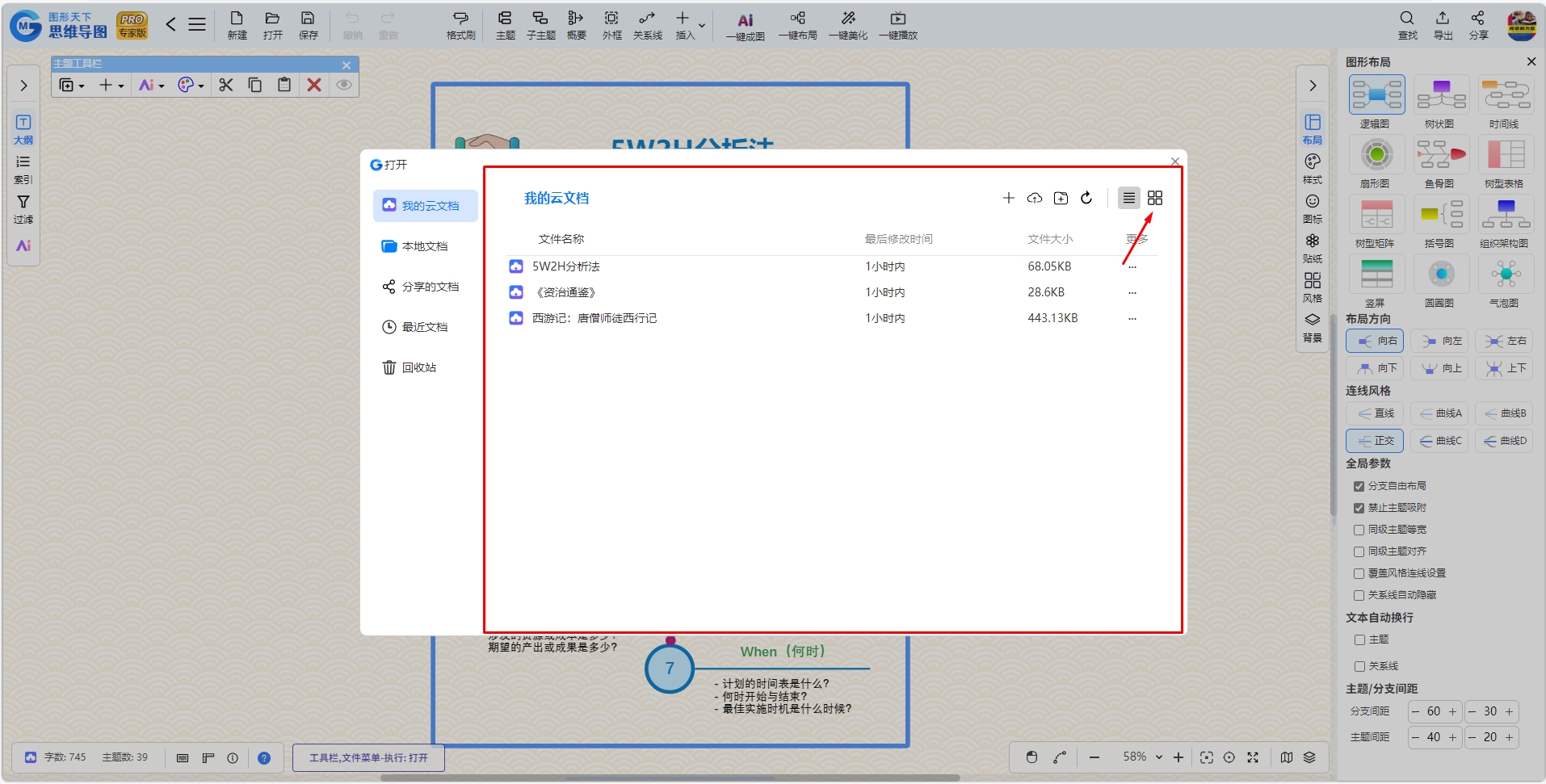Add an 外框 boundary frame
1546x784 pixels.
pos(611,24)
